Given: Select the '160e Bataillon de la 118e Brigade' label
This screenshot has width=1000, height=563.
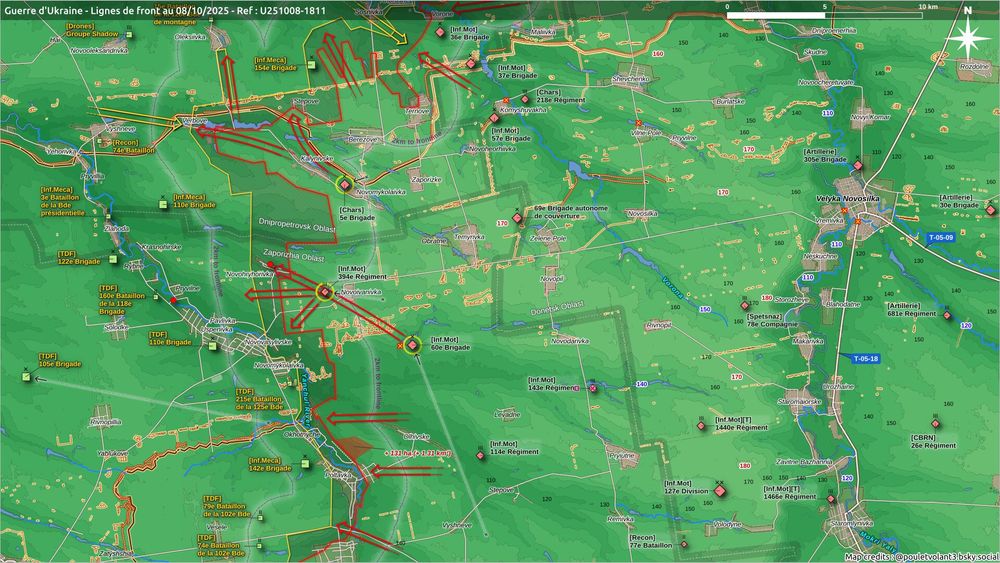Looking at the screenshot, I should [122, 300].
